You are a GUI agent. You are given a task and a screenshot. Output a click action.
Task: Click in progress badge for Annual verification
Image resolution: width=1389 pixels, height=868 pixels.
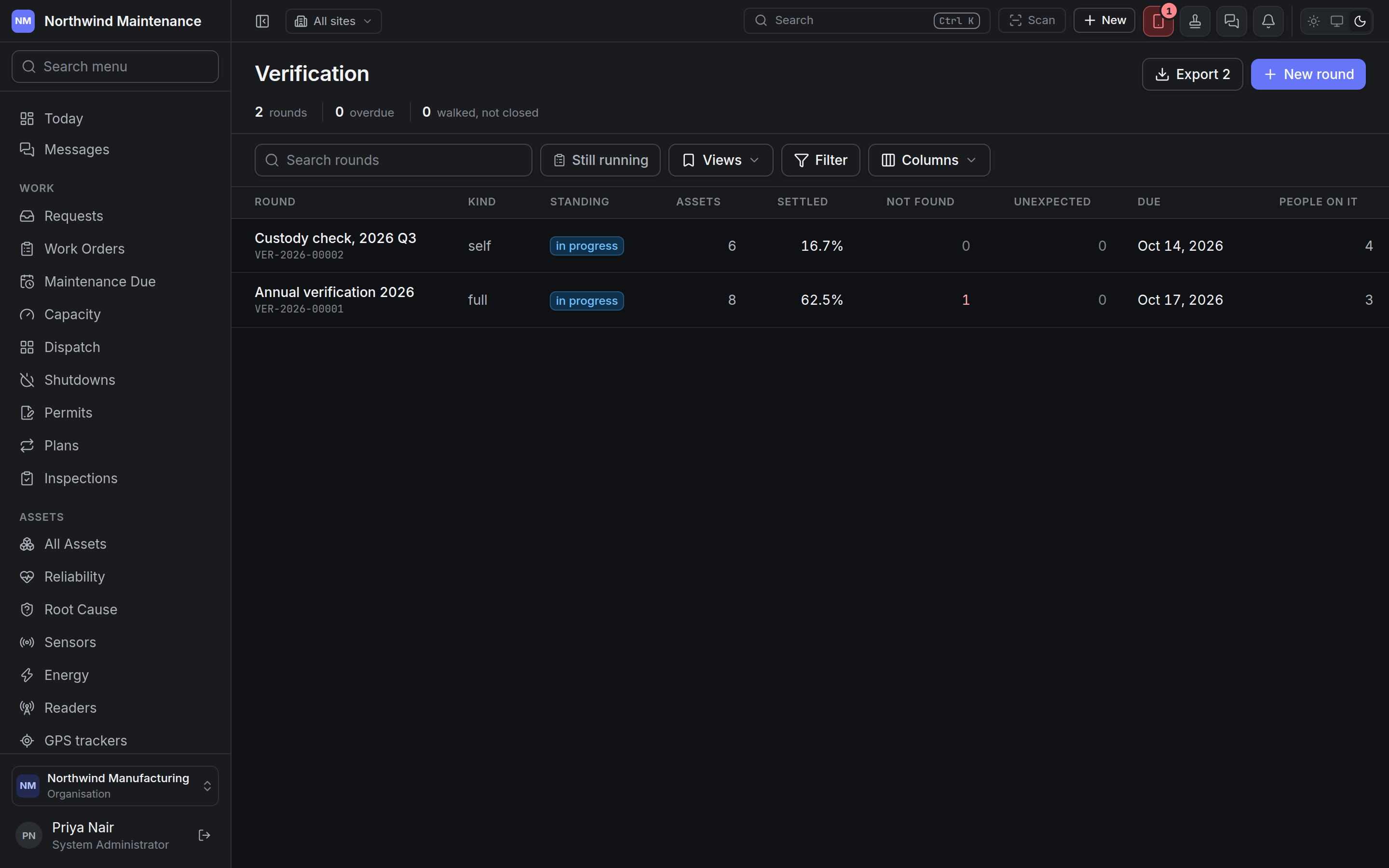[586, 301]
